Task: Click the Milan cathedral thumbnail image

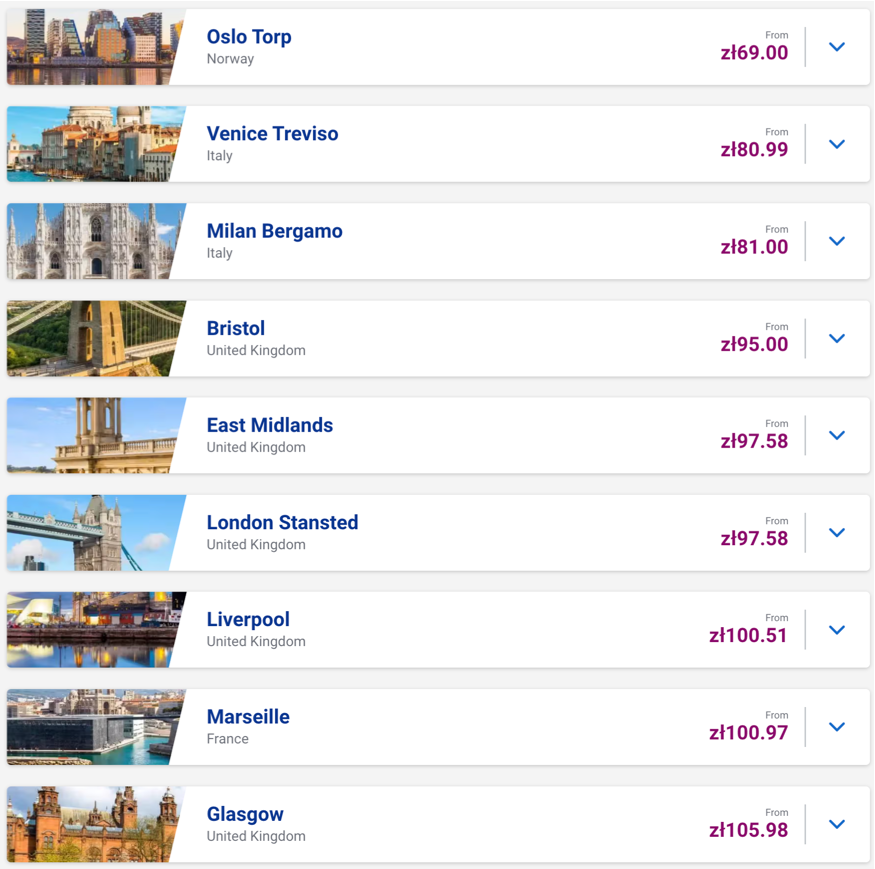Action: (x=92, y=241)
